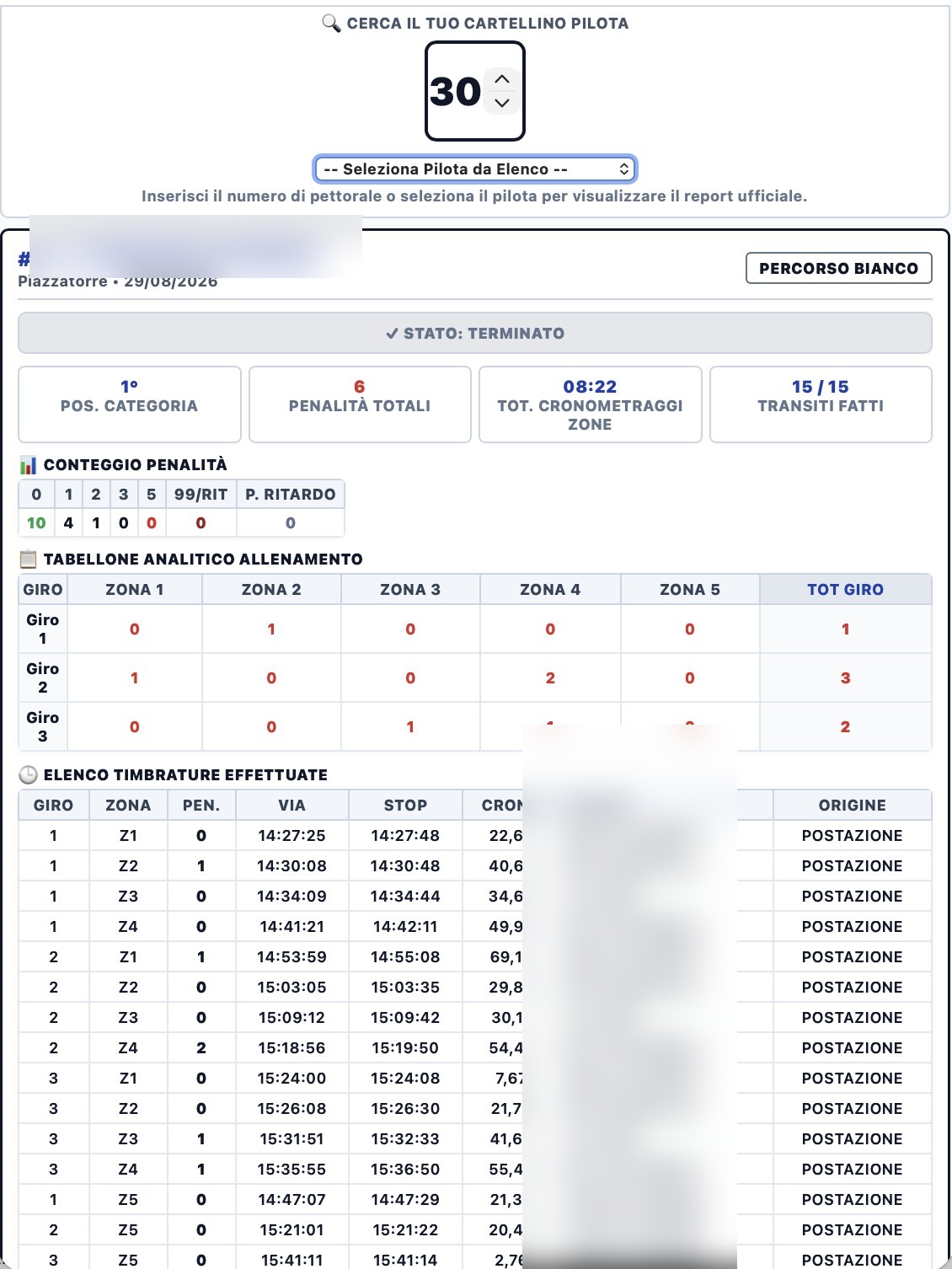
Task: Click the stop time 14:30:48
Action: point(406,866)
